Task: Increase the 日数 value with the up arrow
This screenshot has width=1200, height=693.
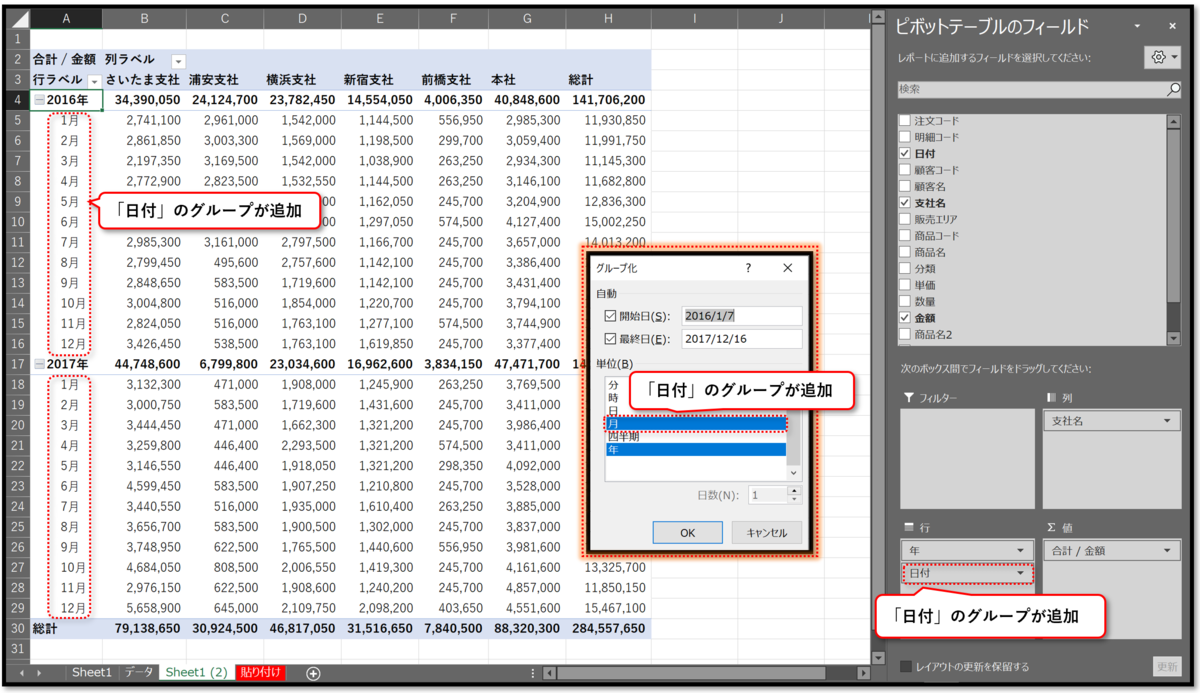Action: click(x=794, y=490)
